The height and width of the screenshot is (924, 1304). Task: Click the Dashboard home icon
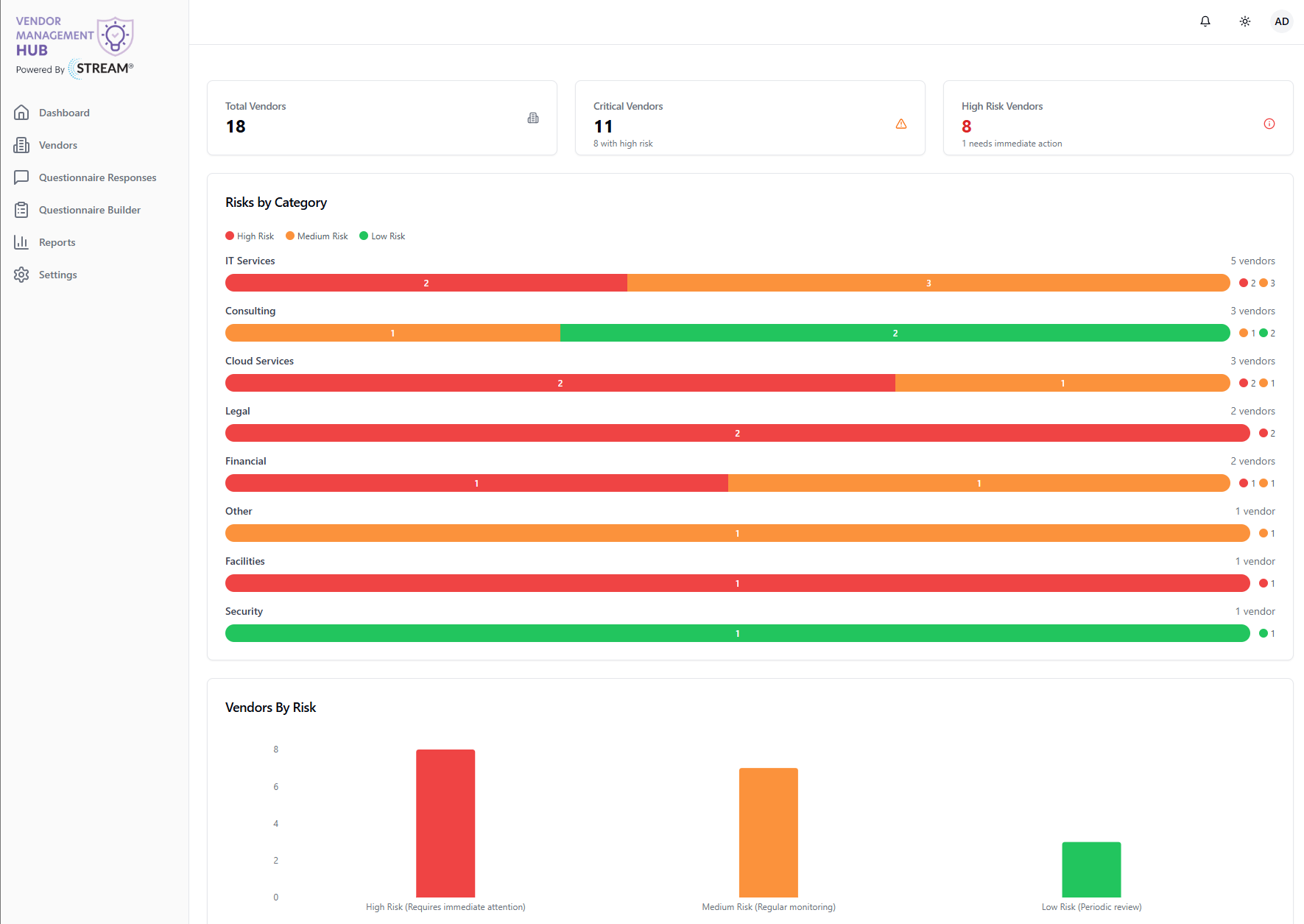coord(21,113)
